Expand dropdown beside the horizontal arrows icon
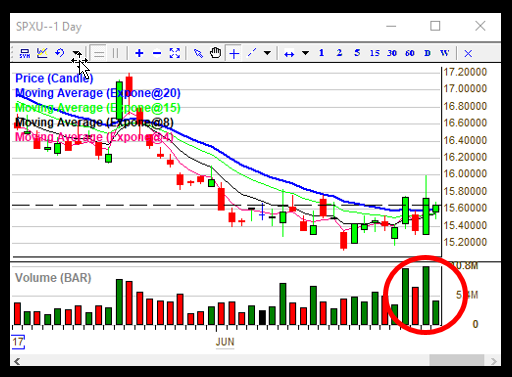The width and height of the screenshot is (512, 377). pyautogui.click(x=305, y=53)
